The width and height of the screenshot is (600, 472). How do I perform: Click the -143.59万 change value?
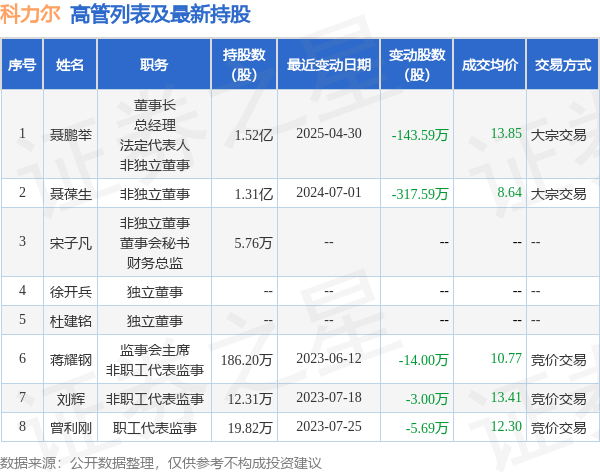[420, 135]
